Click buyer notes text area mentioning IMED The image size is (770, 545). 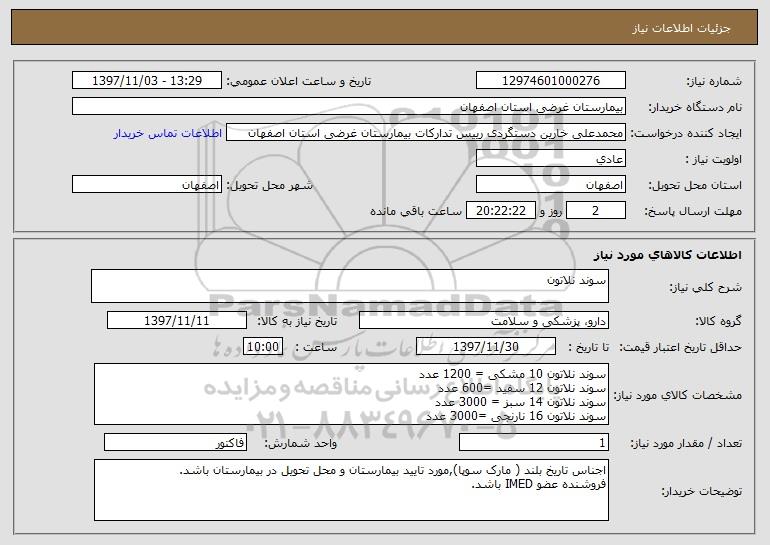351,490
